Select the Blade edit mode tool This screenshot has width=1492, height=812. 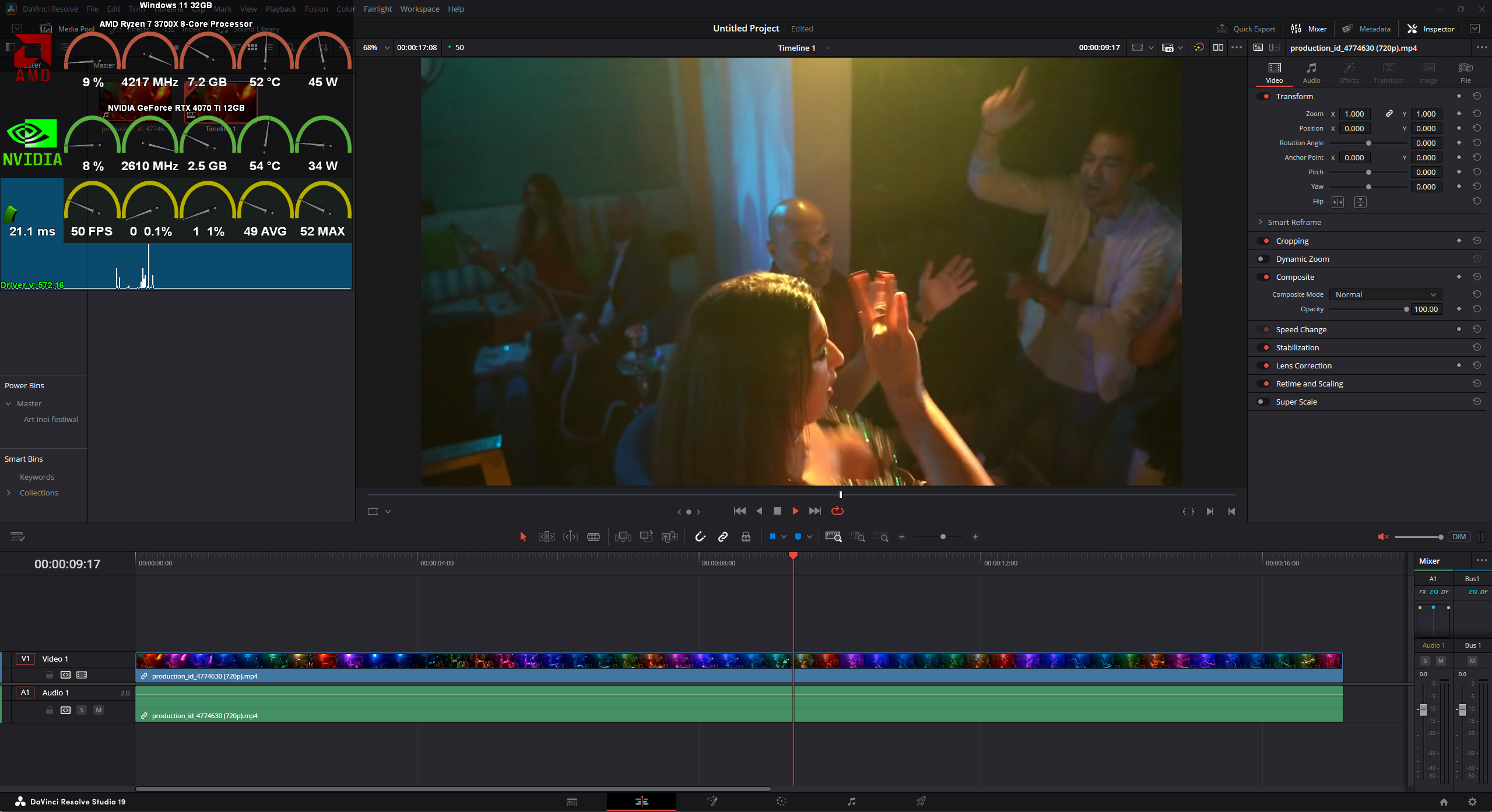(593, 537)
